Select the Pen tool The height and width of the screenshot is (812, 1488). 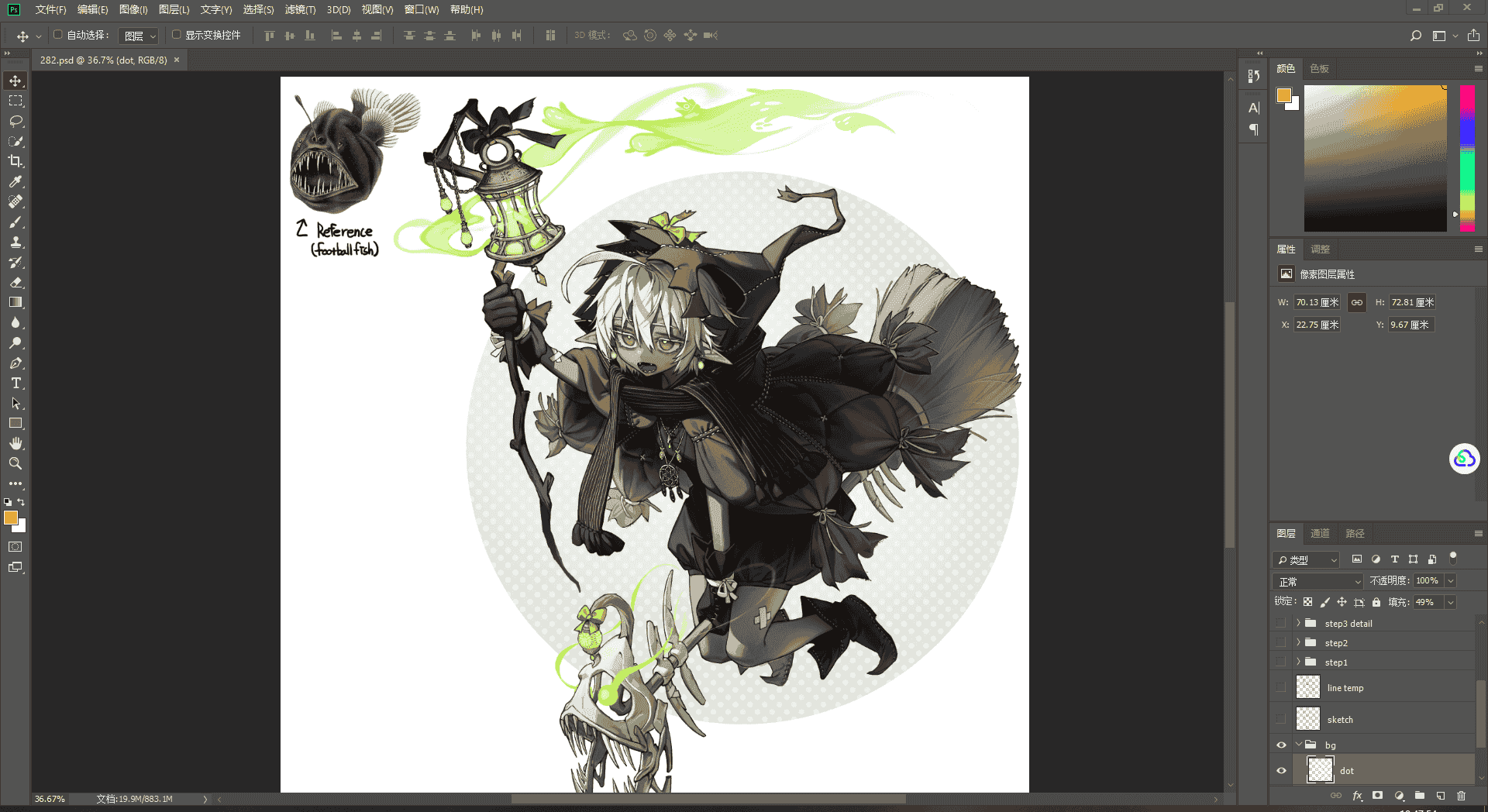coord(15,363)
